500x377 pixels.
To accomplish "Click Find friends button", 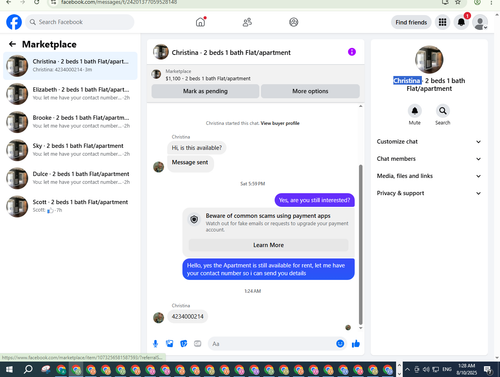I will coord(411,22).
